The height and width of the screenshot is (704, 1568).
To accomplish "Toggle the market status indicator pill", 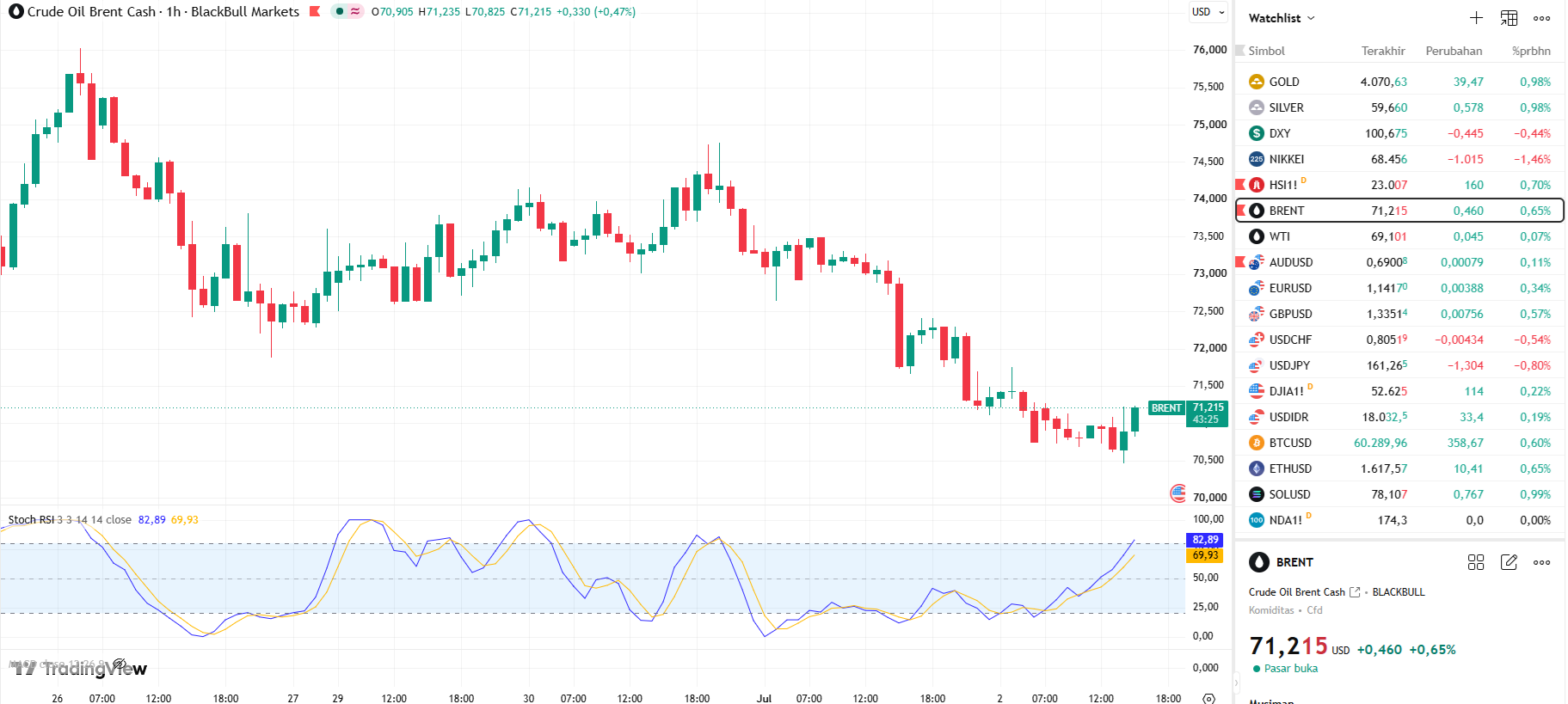I will 347,11.
